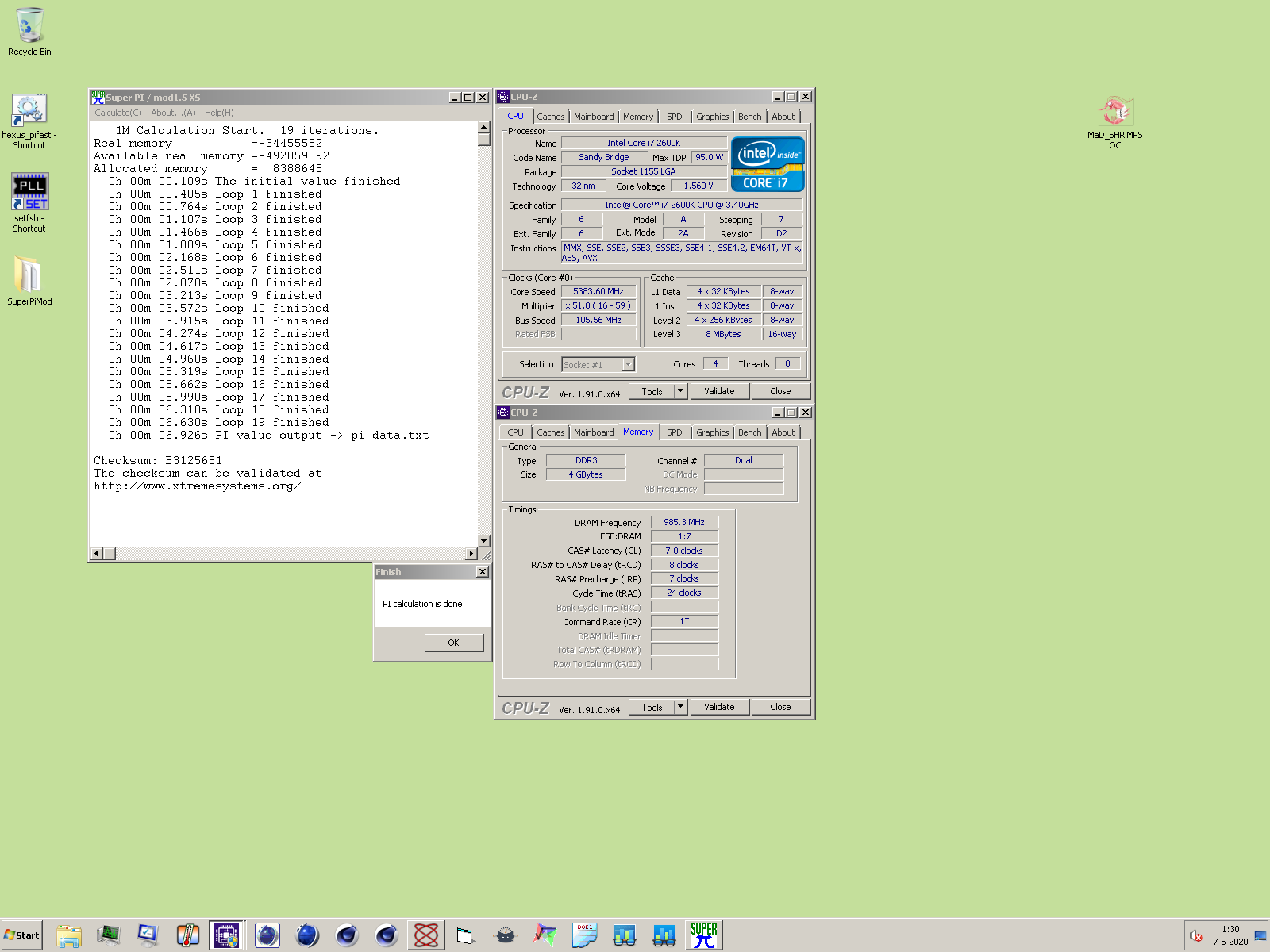Click Close button in top CPU-Z window

pos(780,391)
